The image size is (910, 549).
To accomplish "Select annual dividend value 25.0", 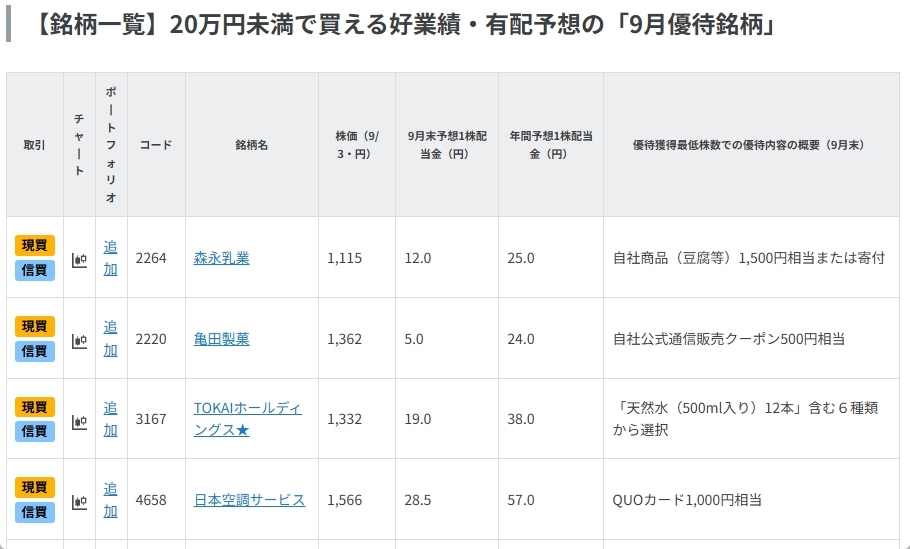I will pos(521,258).
